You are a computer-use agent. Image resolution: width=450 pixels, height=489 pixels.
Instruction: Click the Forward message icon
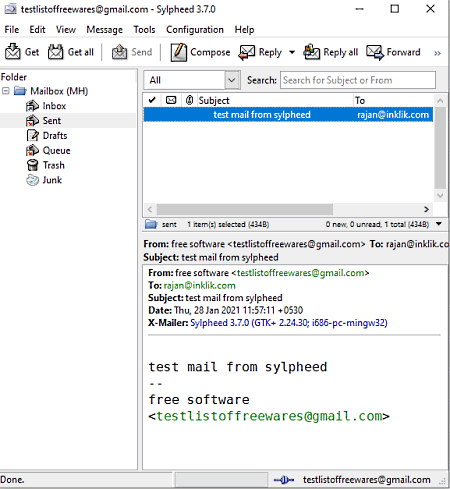click(x=375, y=52)
